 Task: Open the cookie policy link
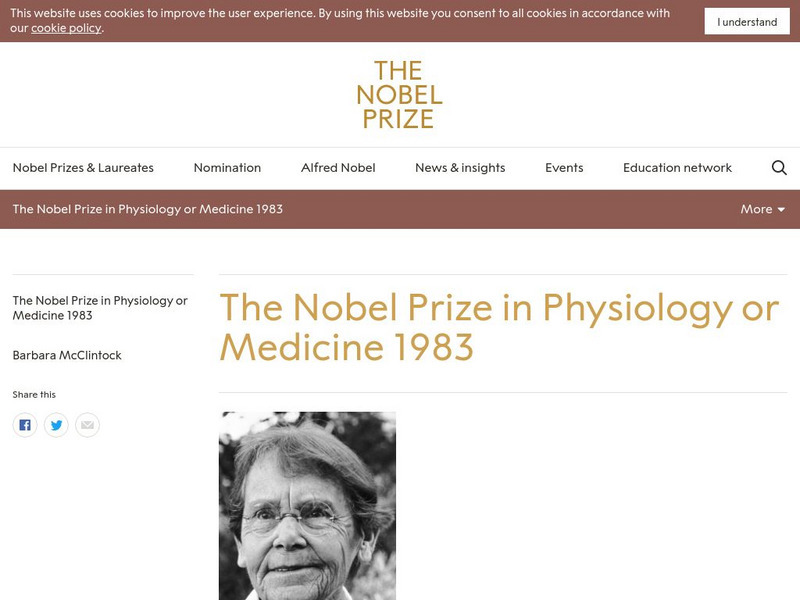pyautogui.click(x=66, y=28)
